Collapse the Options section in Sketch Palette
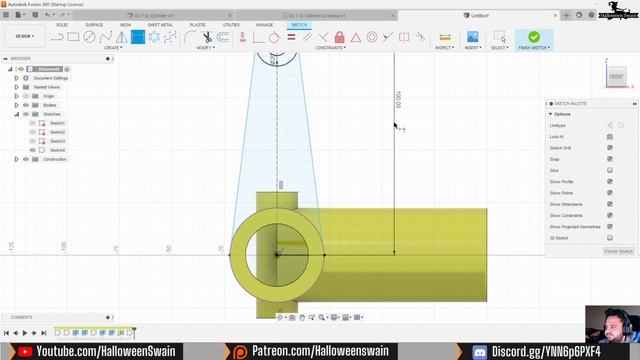The height and width of the screenshot is (360, 640). (551, 114)
